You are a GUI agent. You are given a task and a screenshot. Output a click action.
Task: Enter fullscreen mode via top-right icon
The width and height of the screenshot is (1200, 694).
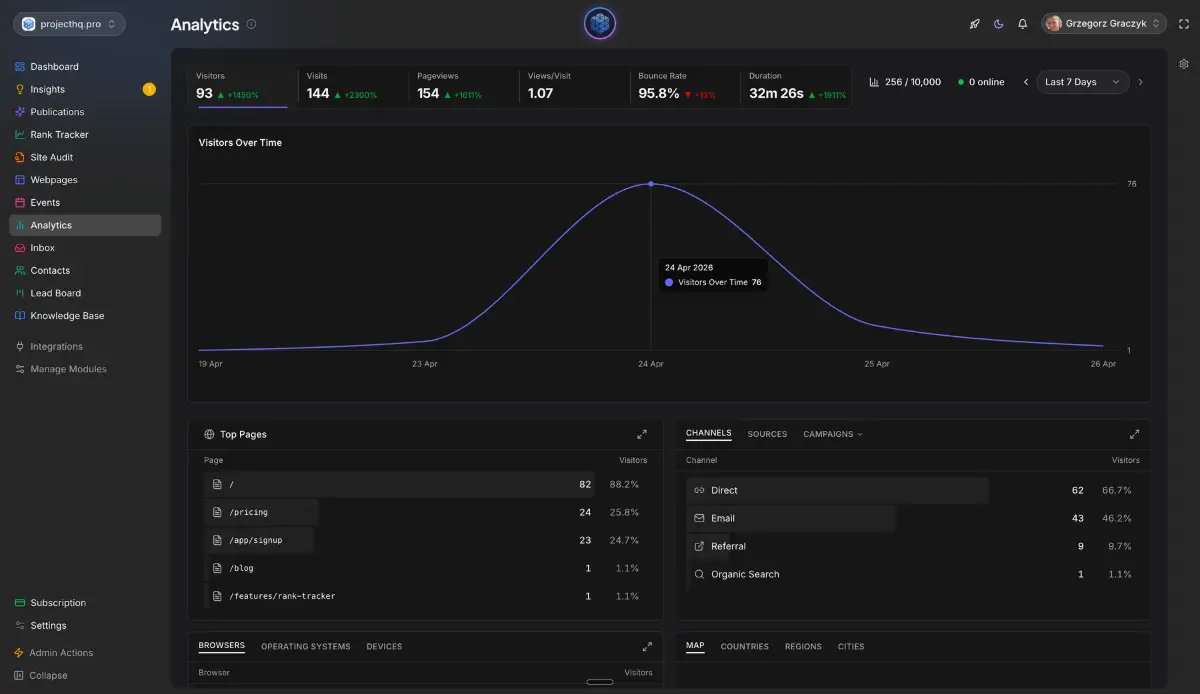[x=1184, y=24]
